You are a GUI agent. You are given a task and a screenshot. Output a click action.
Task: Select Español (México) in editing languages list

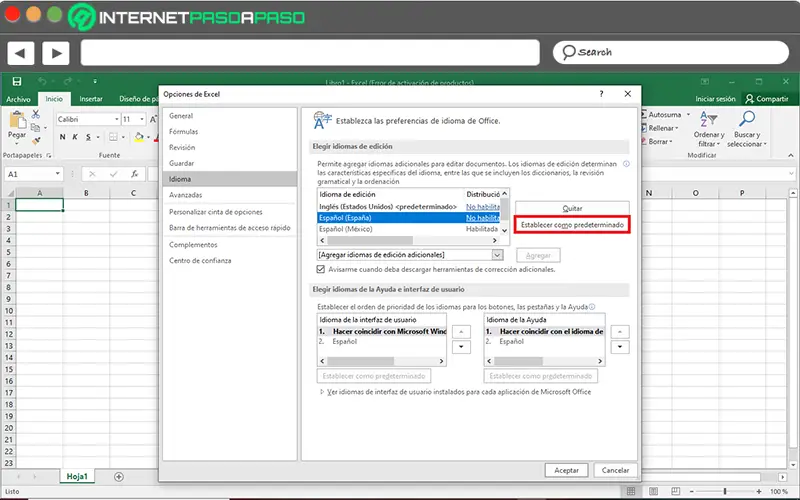[x=408, y=229]
